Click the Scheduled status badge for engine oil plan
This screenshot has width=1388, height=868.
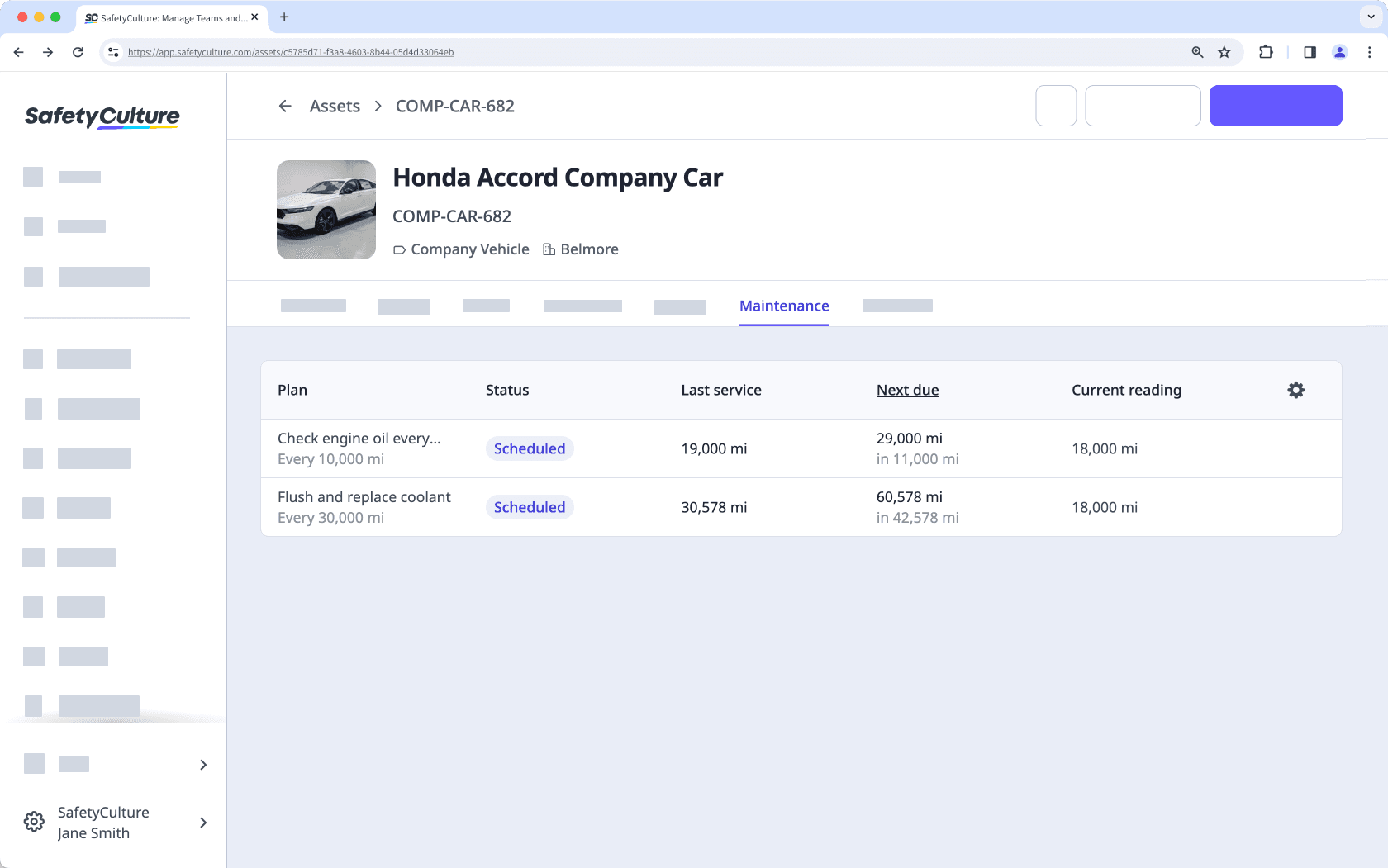pyautogui.click(x=530, y=448)
